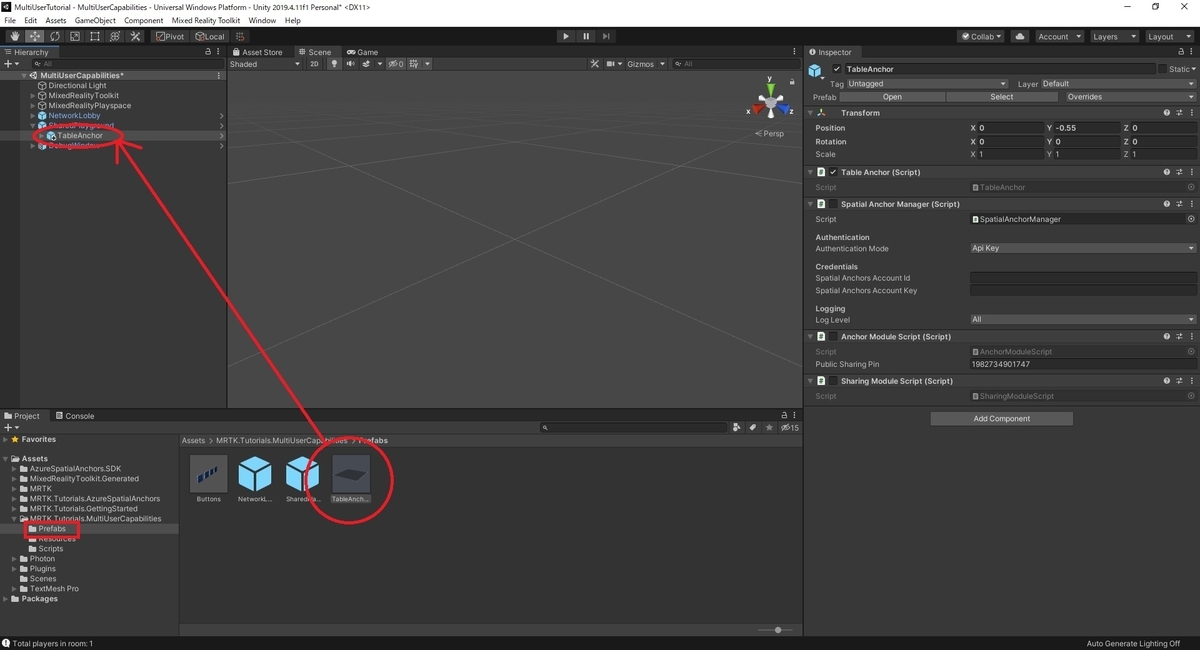Switch to the Asset Store tab
Image resolution: width=1200 pixels, height=650 pixels.
pos(257,52)
